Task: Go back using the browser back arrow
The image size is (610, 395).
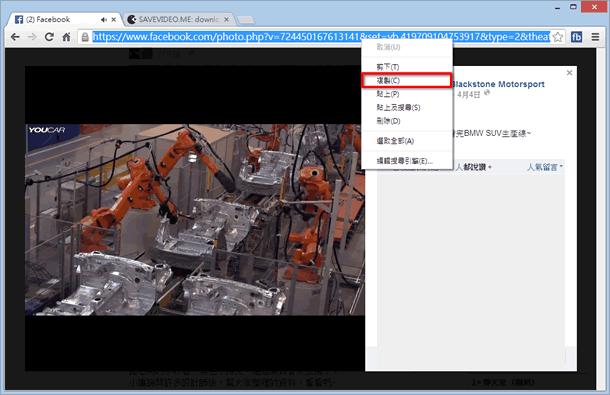Action: (15, 37)
